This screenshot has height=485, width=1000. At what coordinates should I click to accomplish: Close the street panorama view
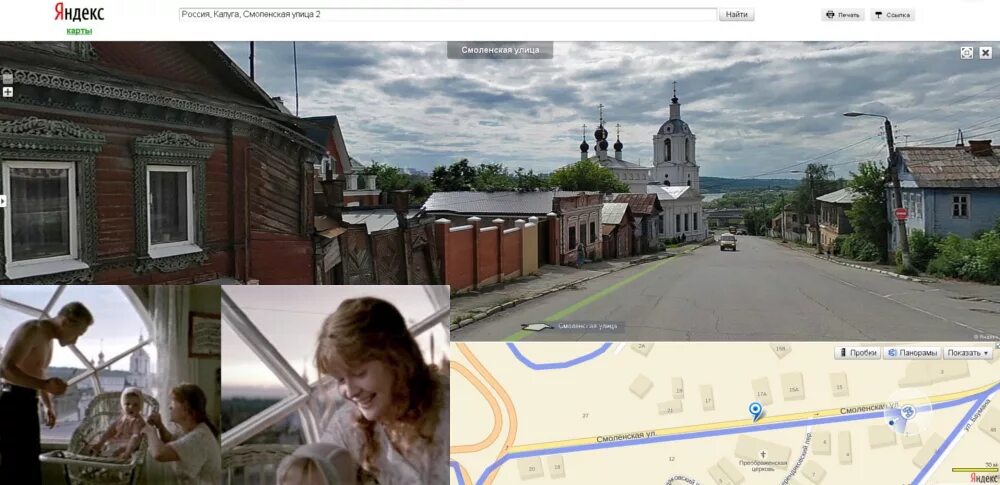[985, 53]
